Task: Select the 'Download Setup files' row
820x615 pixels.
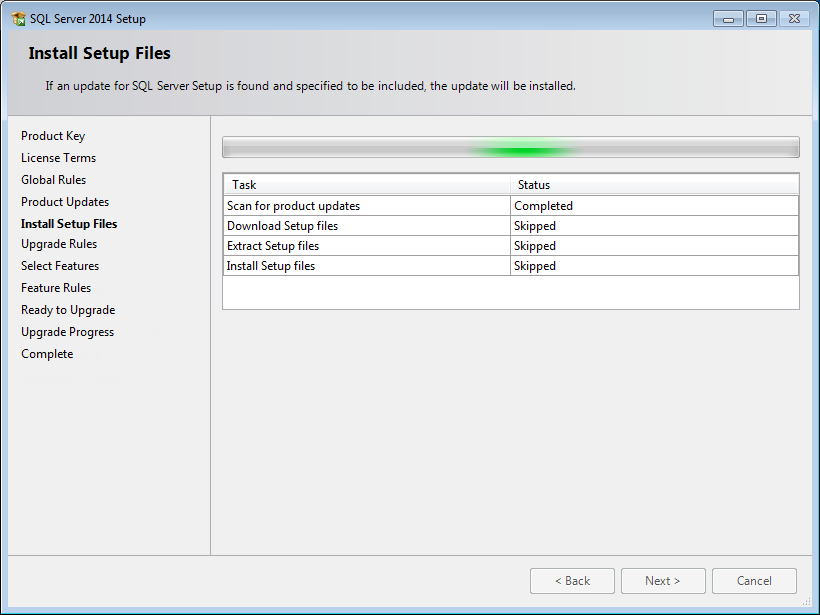Action: [510, 226]
